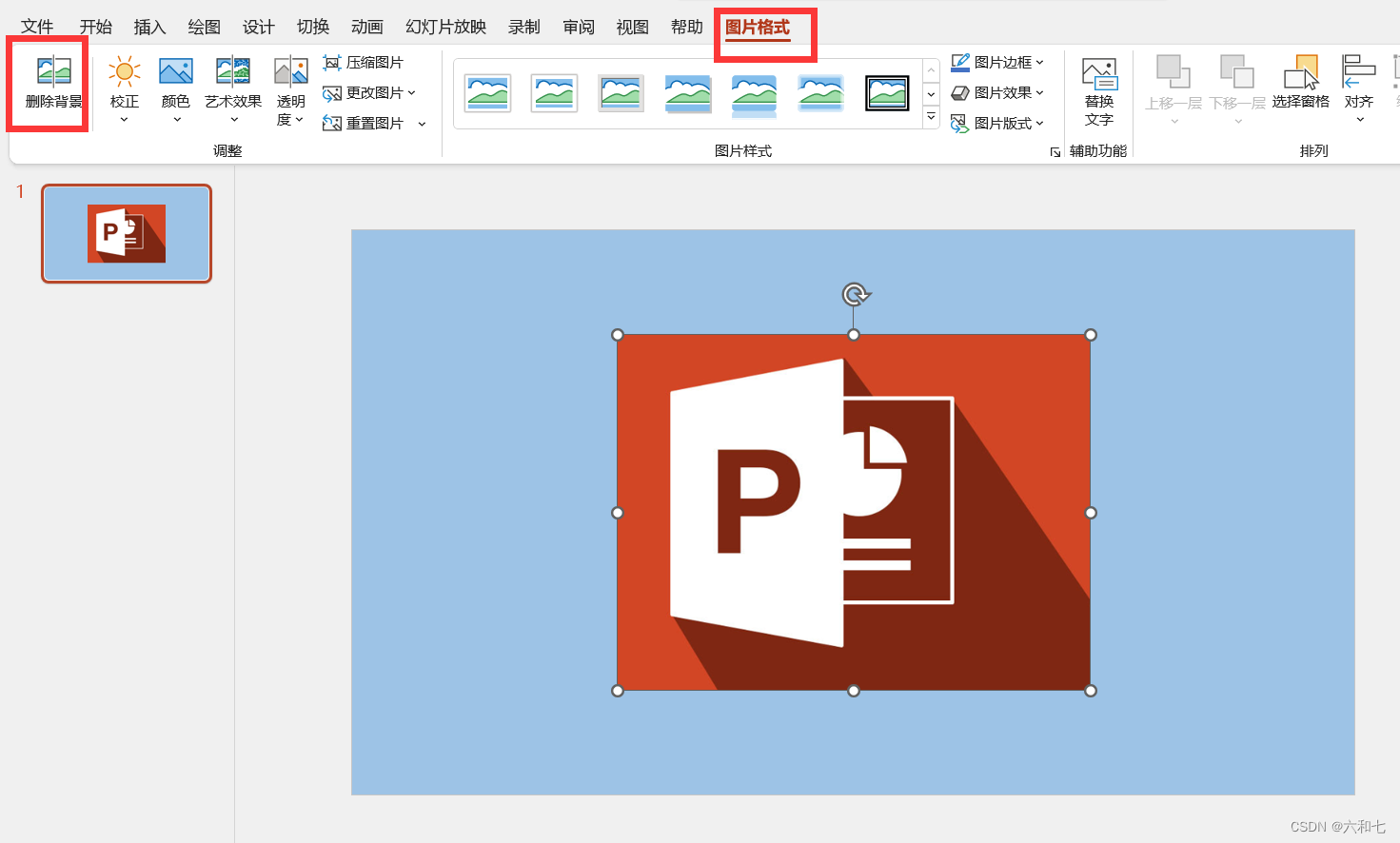The image size is (1400, 843).
Task: Switch to the Review (审阅) tab
Action: point(578,27)
